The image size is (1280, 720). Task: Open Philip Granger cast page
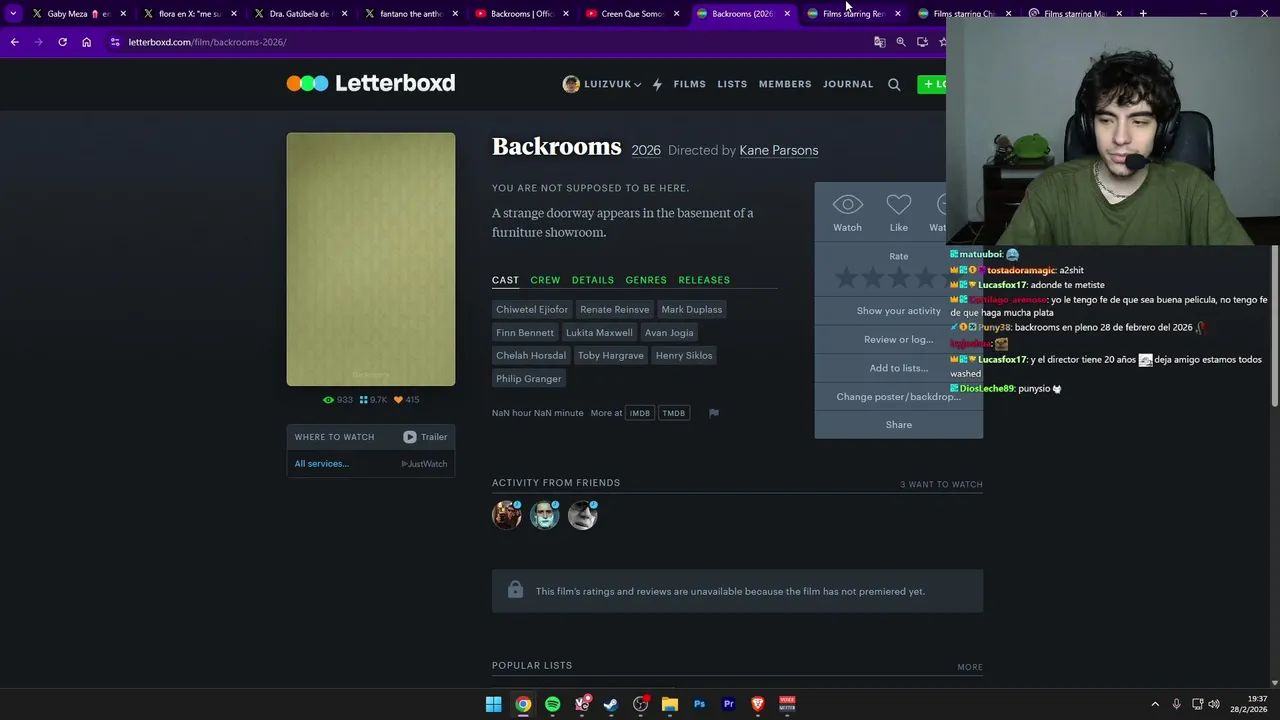(x=529, y=378)
